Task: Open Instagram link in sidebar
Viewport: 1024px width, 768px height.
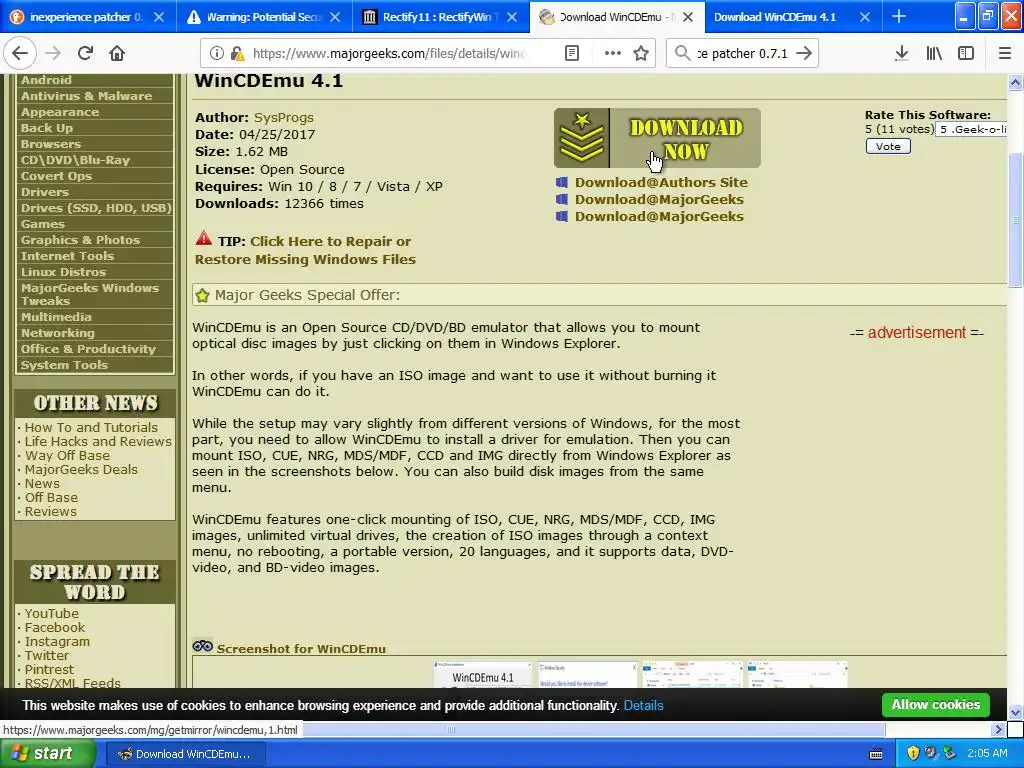Action: tap(57, 642)
